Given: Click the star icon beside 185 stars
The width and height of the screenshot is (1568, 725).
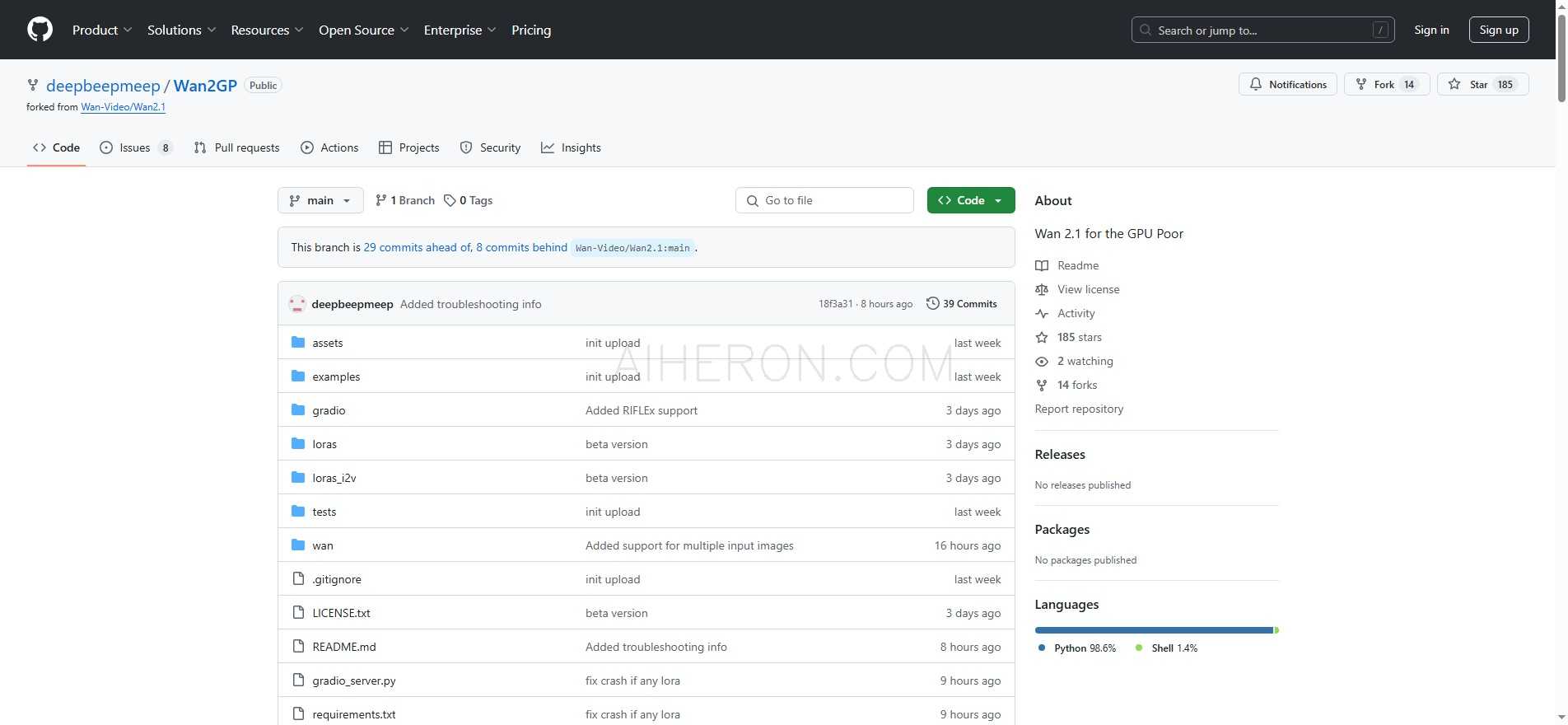Looking at the screenshot, I should pos(1042,337).
